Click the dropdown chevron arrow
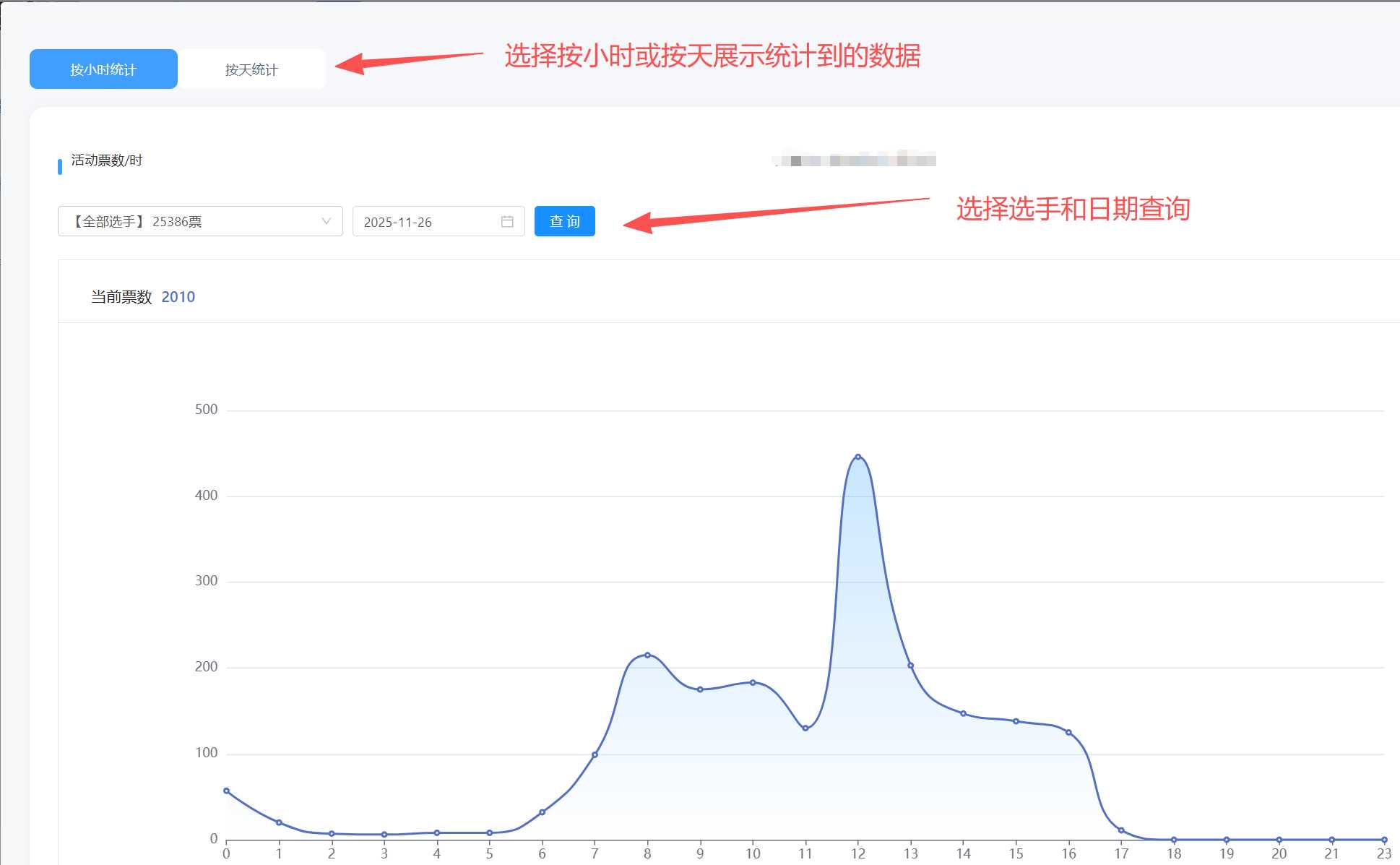The image size is (1400, 865). click(326, 221)
